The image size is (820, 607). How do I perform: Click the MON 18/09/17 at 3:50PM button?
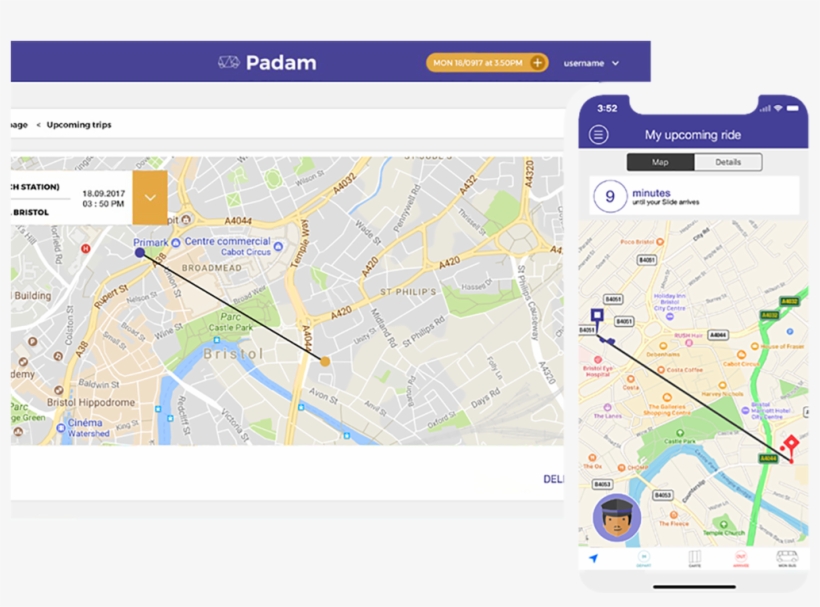pyautogui.click(x=478, y=63)
